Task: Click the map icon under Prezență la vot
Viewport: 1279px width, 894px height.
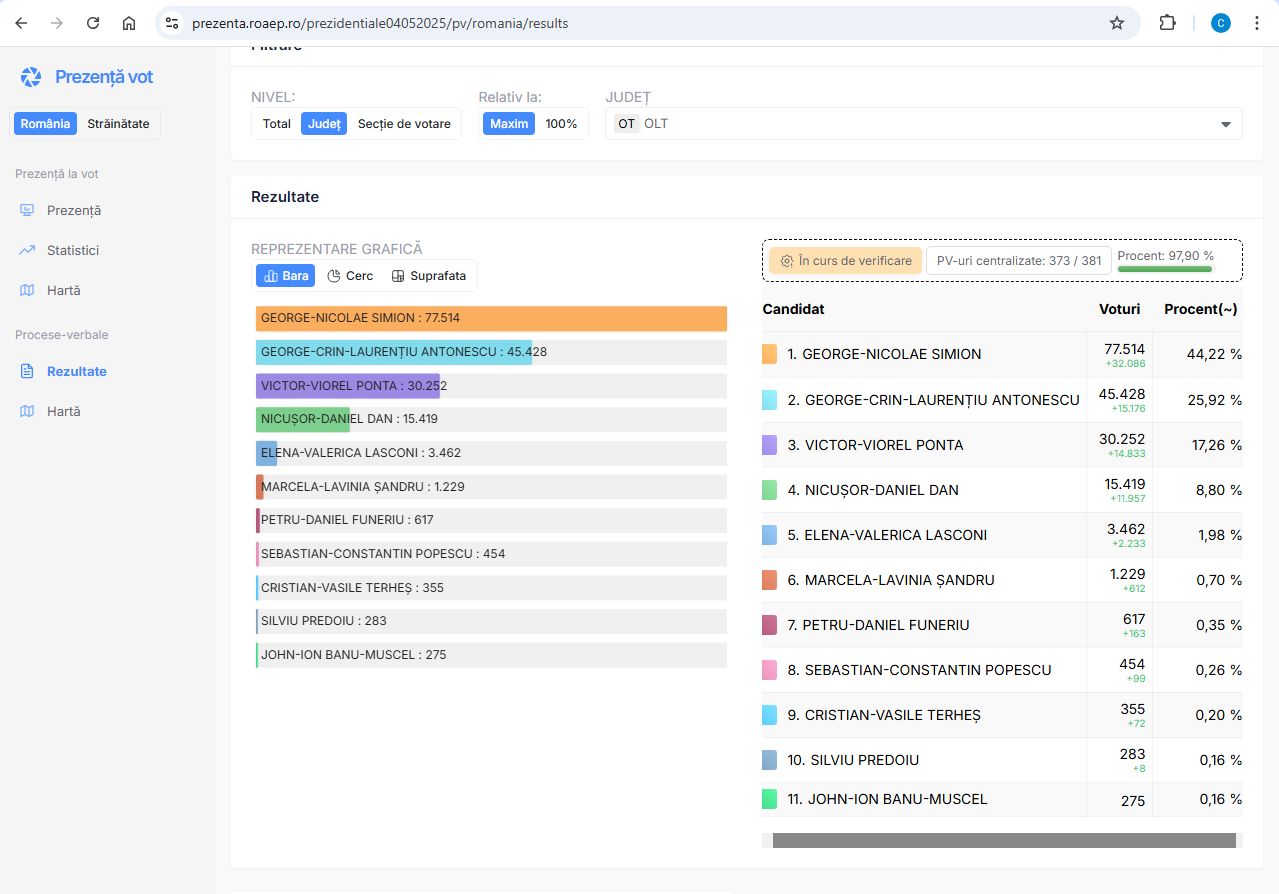Action: pyautogui.click(x=28, y=290)
